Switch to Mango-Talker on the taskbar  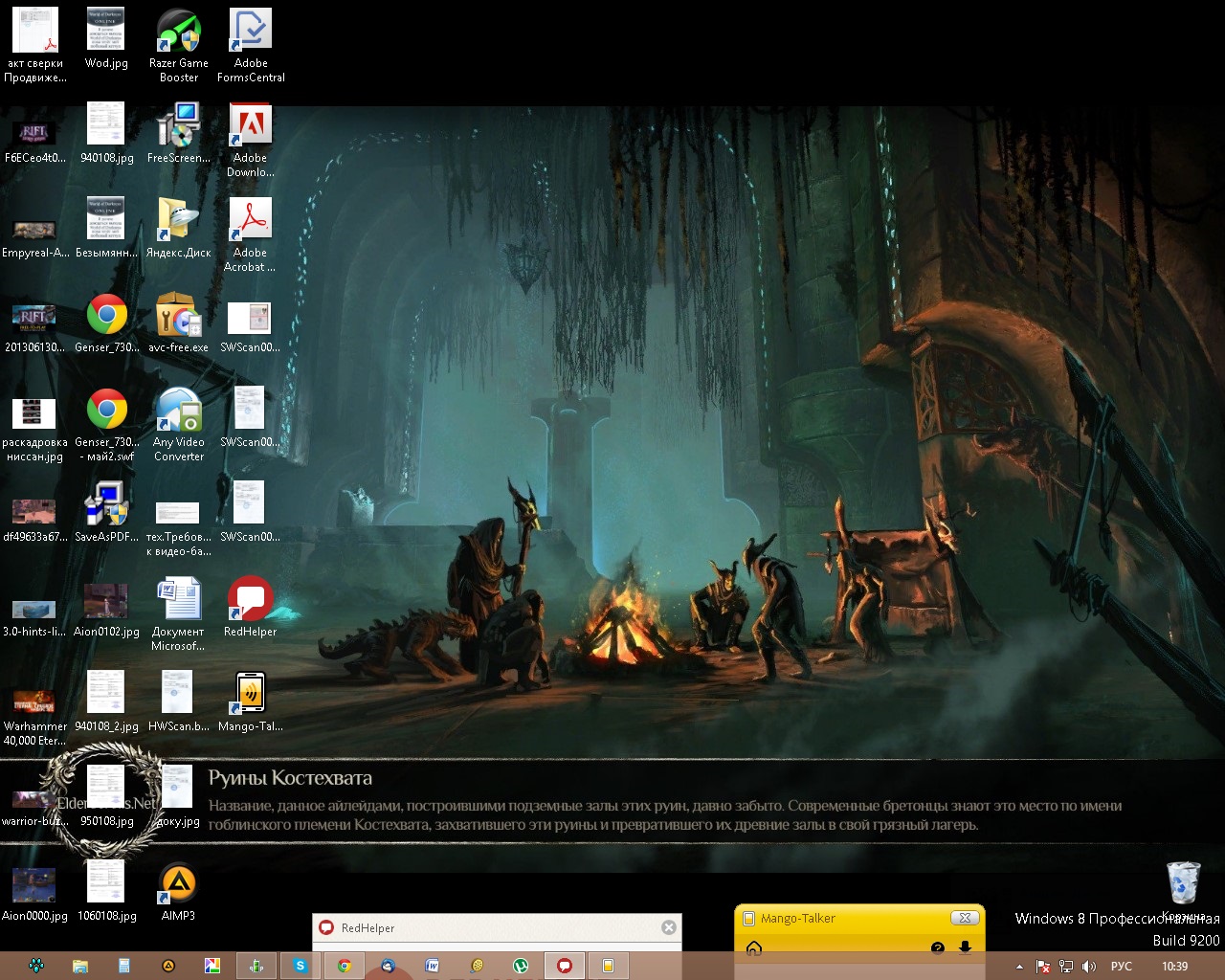(x=608, y=966)
